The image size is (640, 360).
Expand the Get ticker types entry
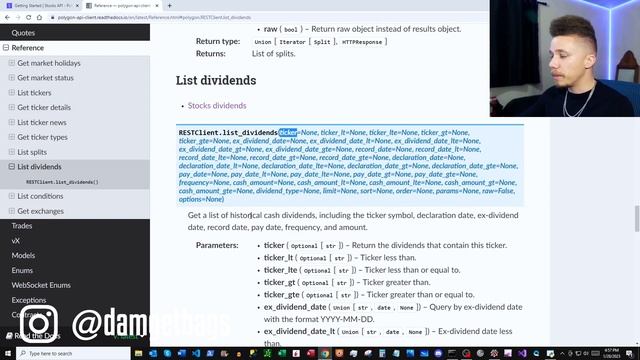pyautogui.click(x=11, y=137)
